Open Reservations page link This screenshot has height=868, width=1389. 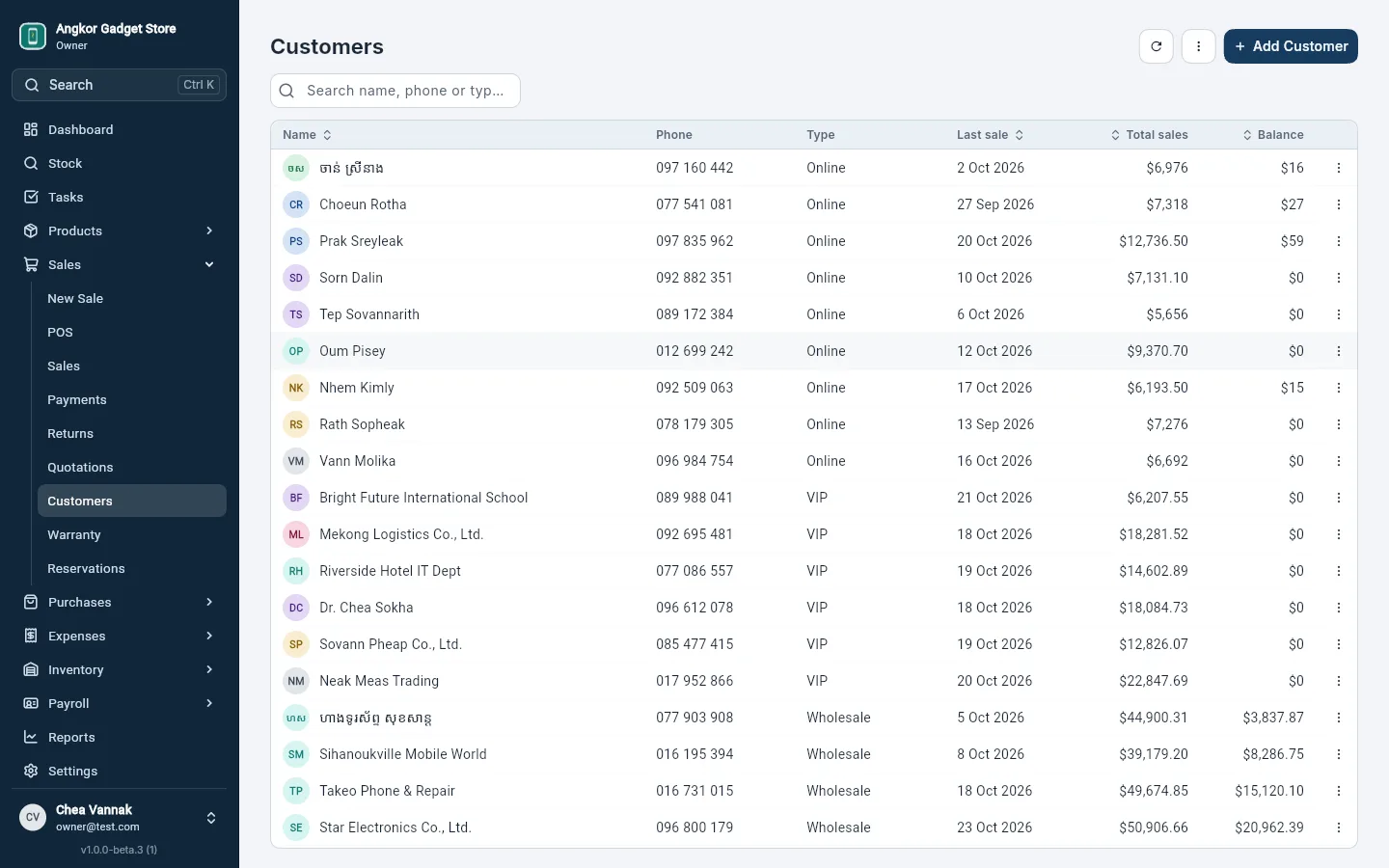pyautogui.click(x=132, y=568)
